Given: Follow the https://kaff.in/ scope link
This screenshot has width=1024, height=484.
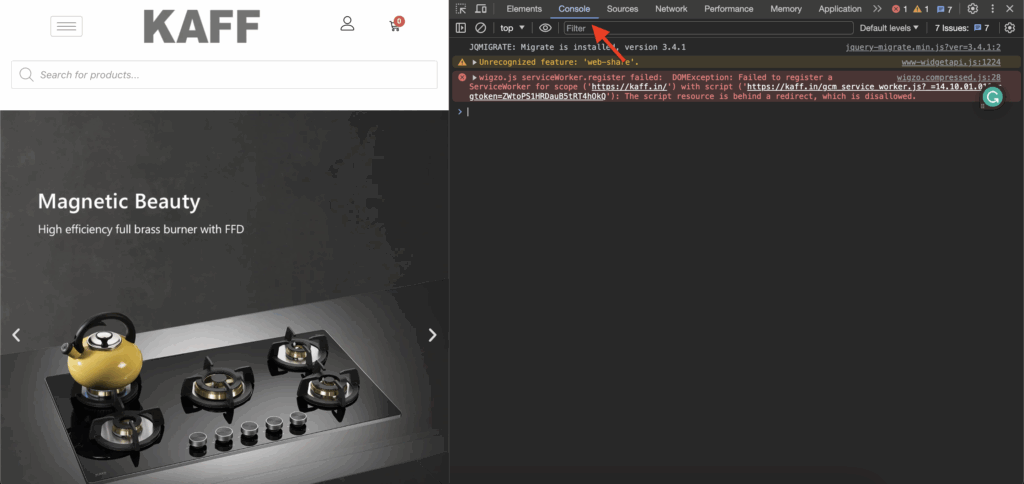Looking at the screenshot, I should [x=628, y=86].
